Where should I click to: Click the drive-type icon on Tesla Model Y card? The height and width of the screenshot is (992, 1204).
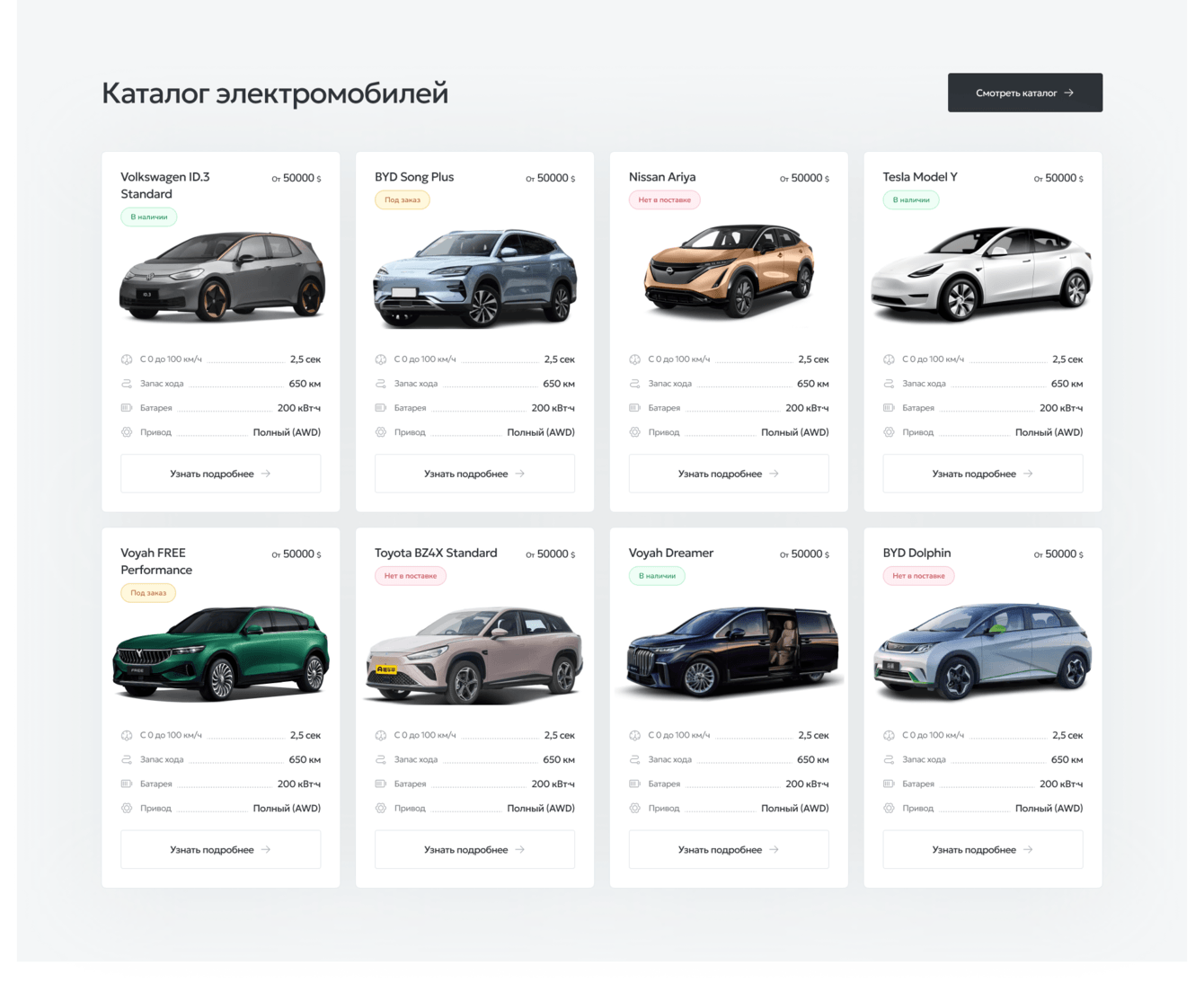[x=890, y=432]
